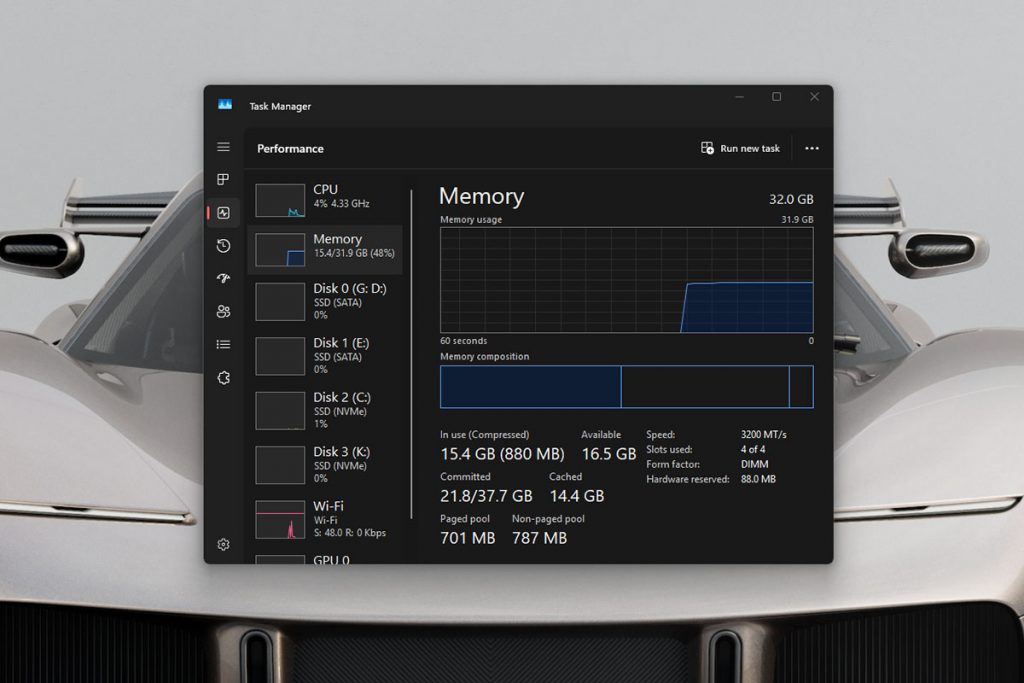Select Disk 1 (E:) entry

click(325, 356)
